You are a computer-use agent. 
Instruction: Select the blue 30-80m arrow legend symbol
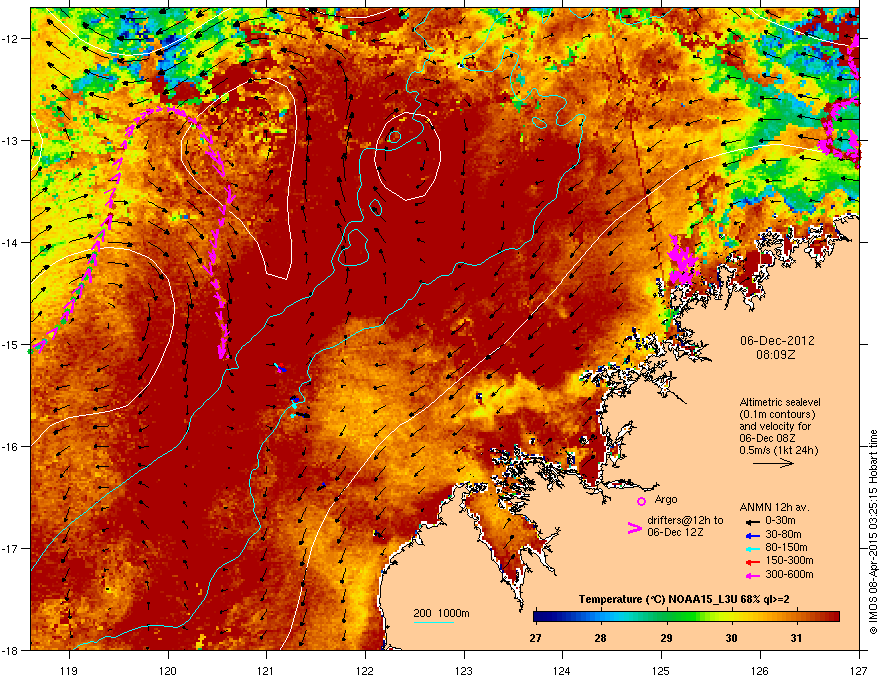coord(752,535)
